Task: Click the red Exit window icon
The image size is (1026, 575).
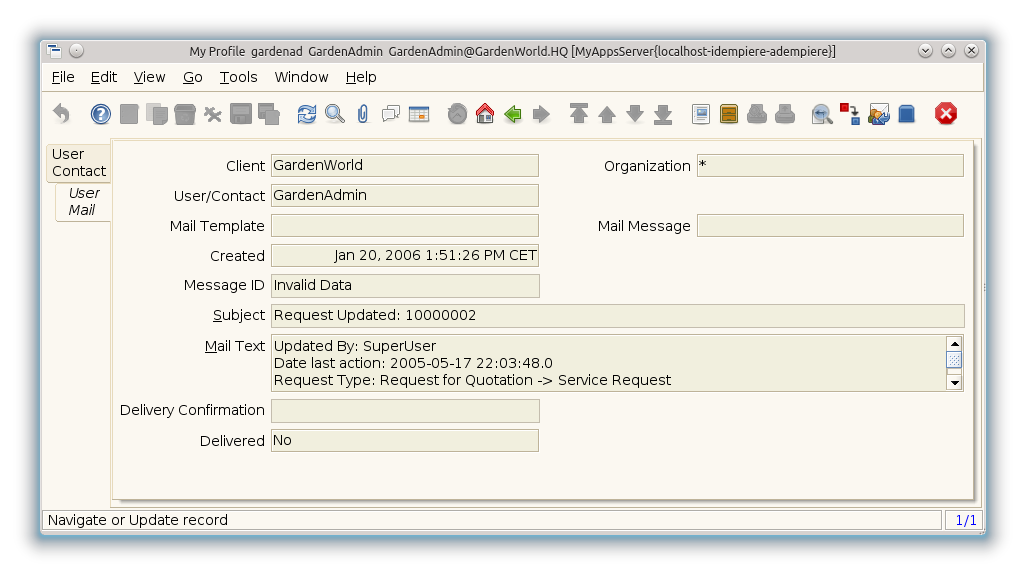Action: click(x=946, y=114)
